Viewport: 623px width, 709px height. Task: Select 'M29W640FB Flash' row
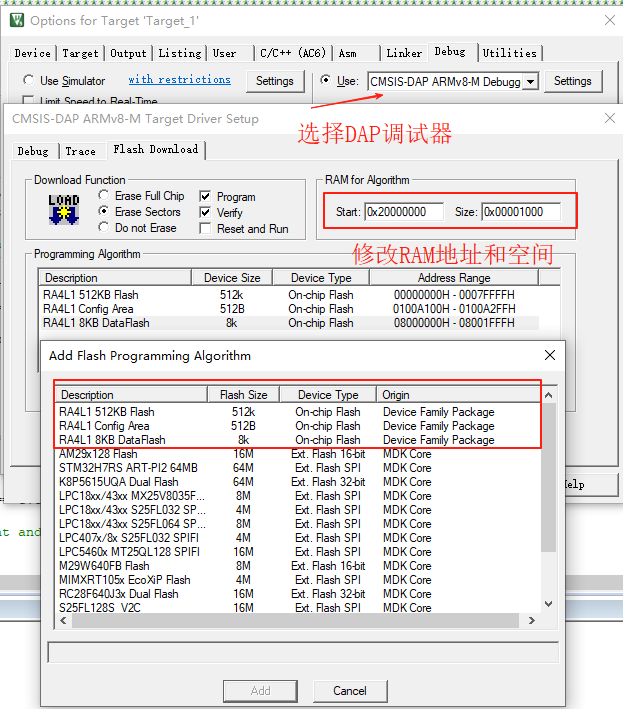pos(297,566)
